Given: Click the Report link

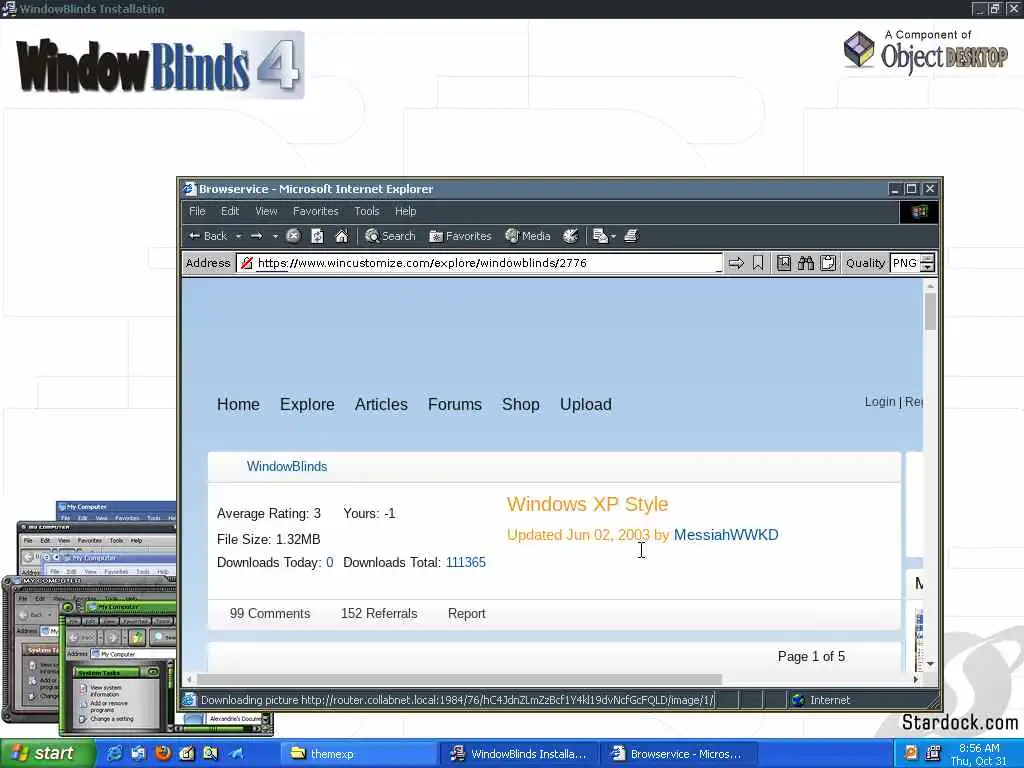Looking at the screenshot, I should click(x=466, y=614).
